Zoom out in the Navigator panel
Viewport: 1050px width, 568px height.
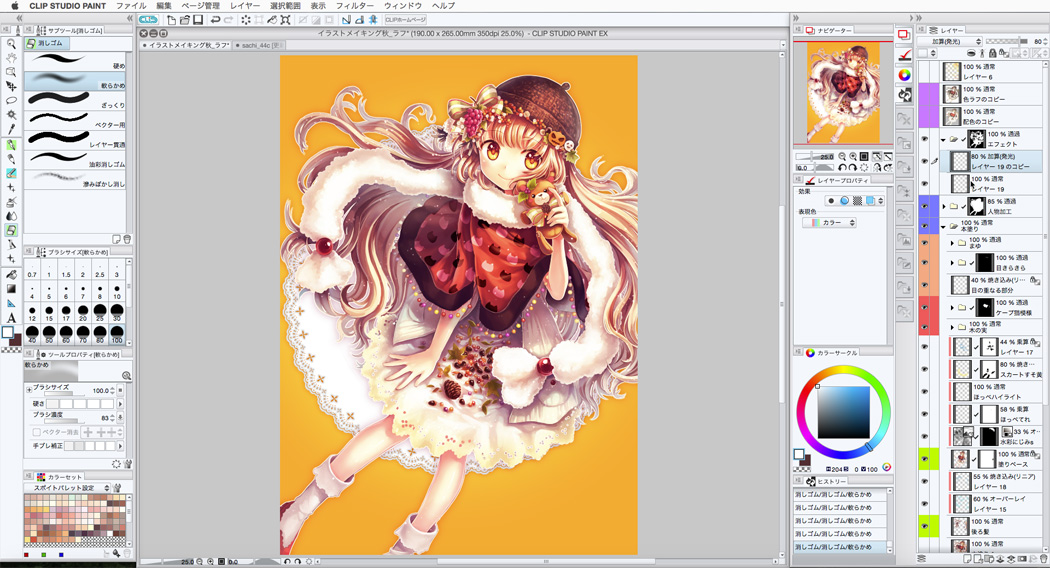click(842, 156)
